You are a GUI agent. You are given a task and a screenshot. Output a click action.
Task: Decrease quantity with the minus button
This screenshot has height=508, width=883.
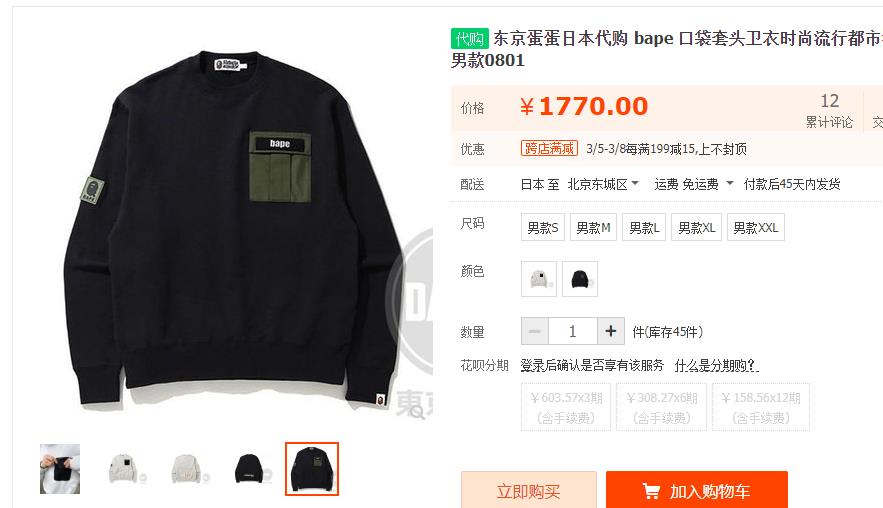(534, 331)
